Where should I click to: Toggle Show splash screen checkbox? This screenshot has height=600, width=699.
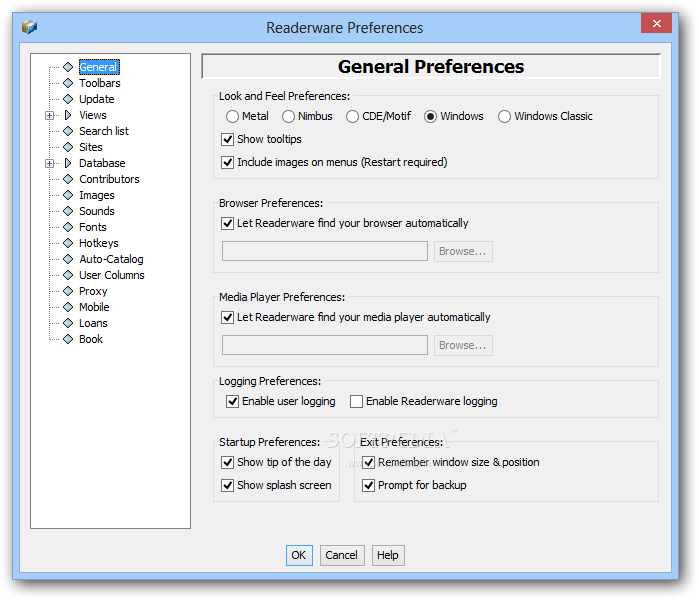tap(227, 485)
